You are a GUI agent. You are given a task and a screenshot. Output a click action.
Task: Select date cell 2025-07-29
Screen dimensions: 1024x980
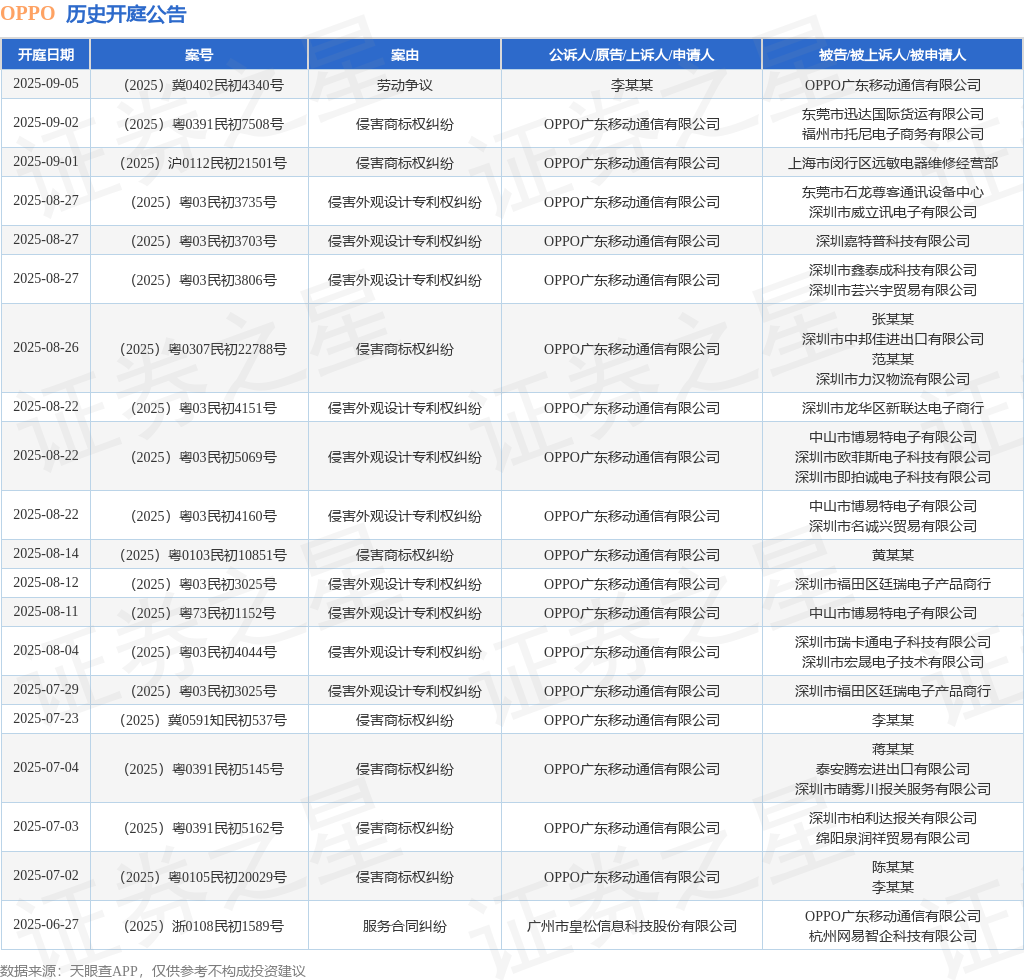click(x=46, y=689)
